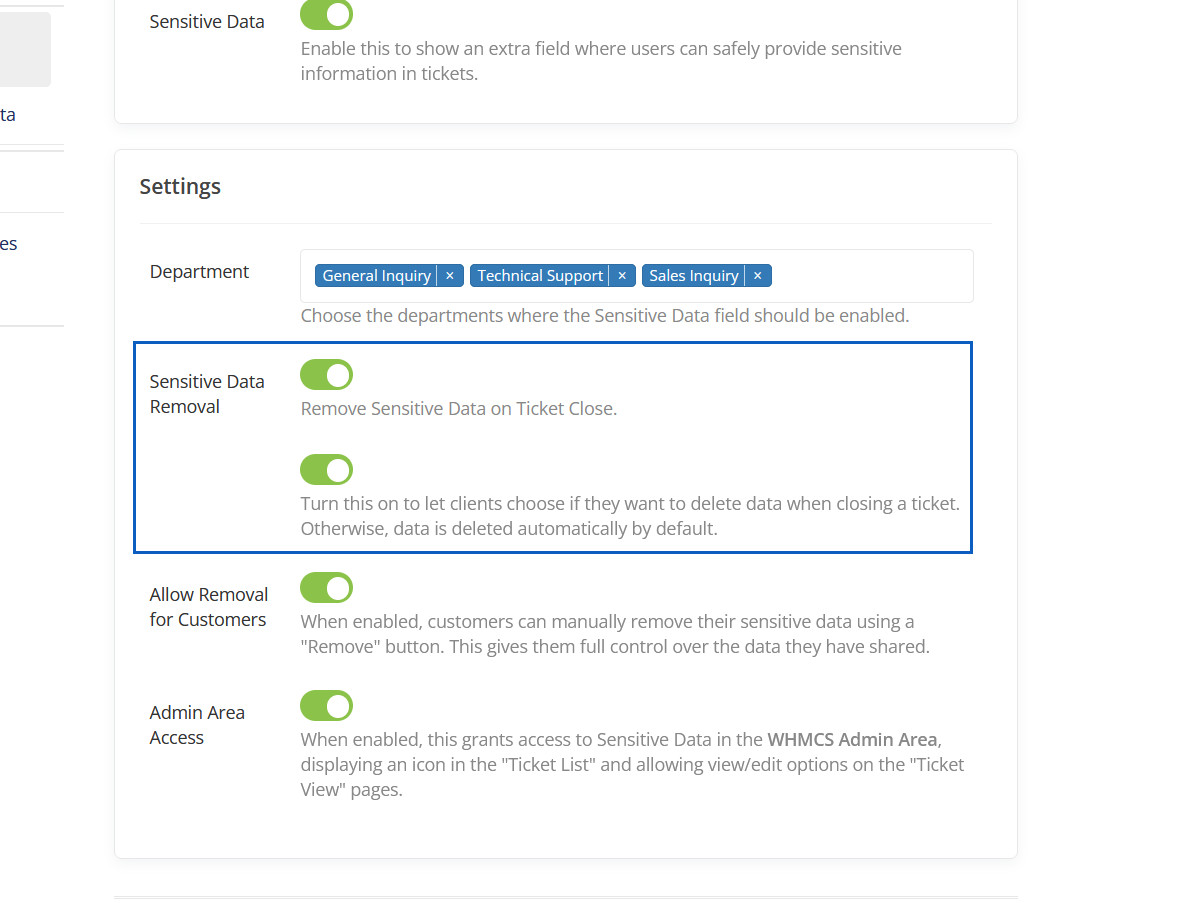Open the sidebar item ending in "es"
Image resolution: width=1200 pixels, height=914 pixels.
[x=9, y=244]
